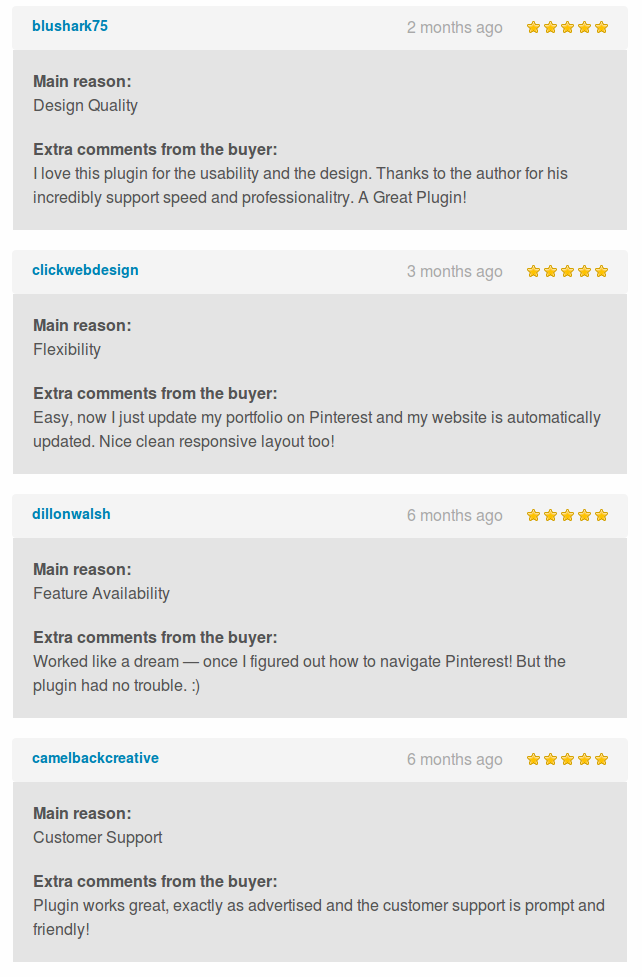Click first star in camelbackcreative's rating
This screenshot has width=642, height=977.
534,759
